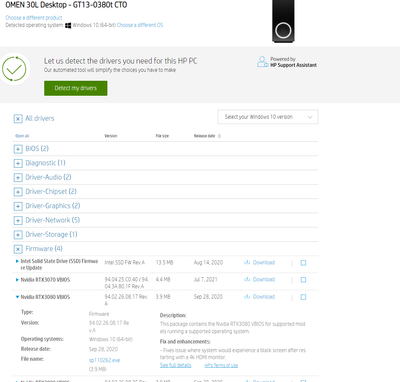400x382 pixels.
Task: Click the green checkmark detection icon
Action: (x=14, y=69)
